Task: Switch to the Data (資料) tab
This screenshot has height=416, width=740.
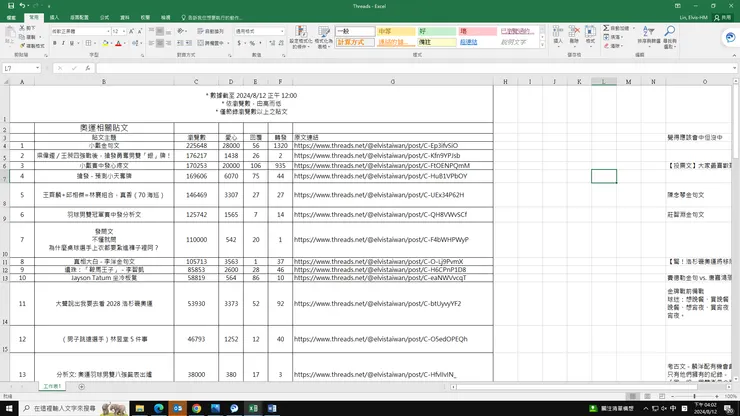Action: 125,17
